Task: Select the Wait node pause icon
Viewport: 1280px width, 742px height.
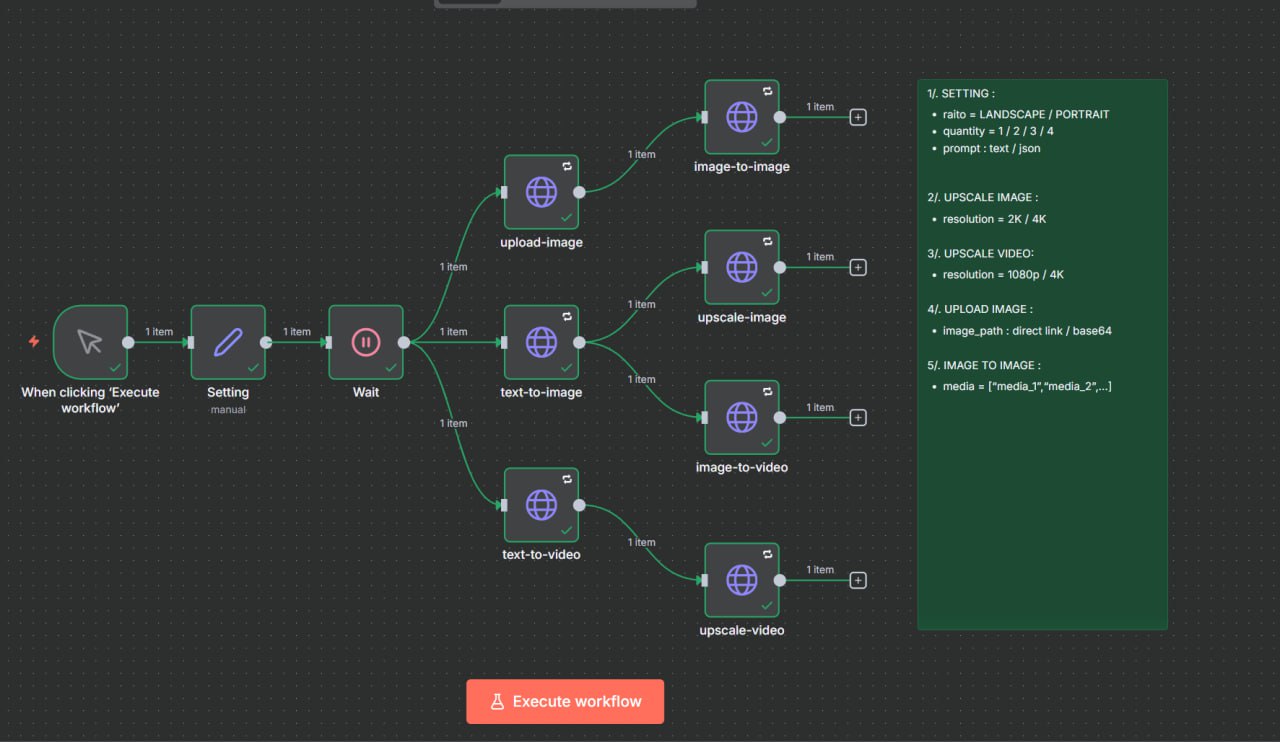Action: tap(366, 342)
